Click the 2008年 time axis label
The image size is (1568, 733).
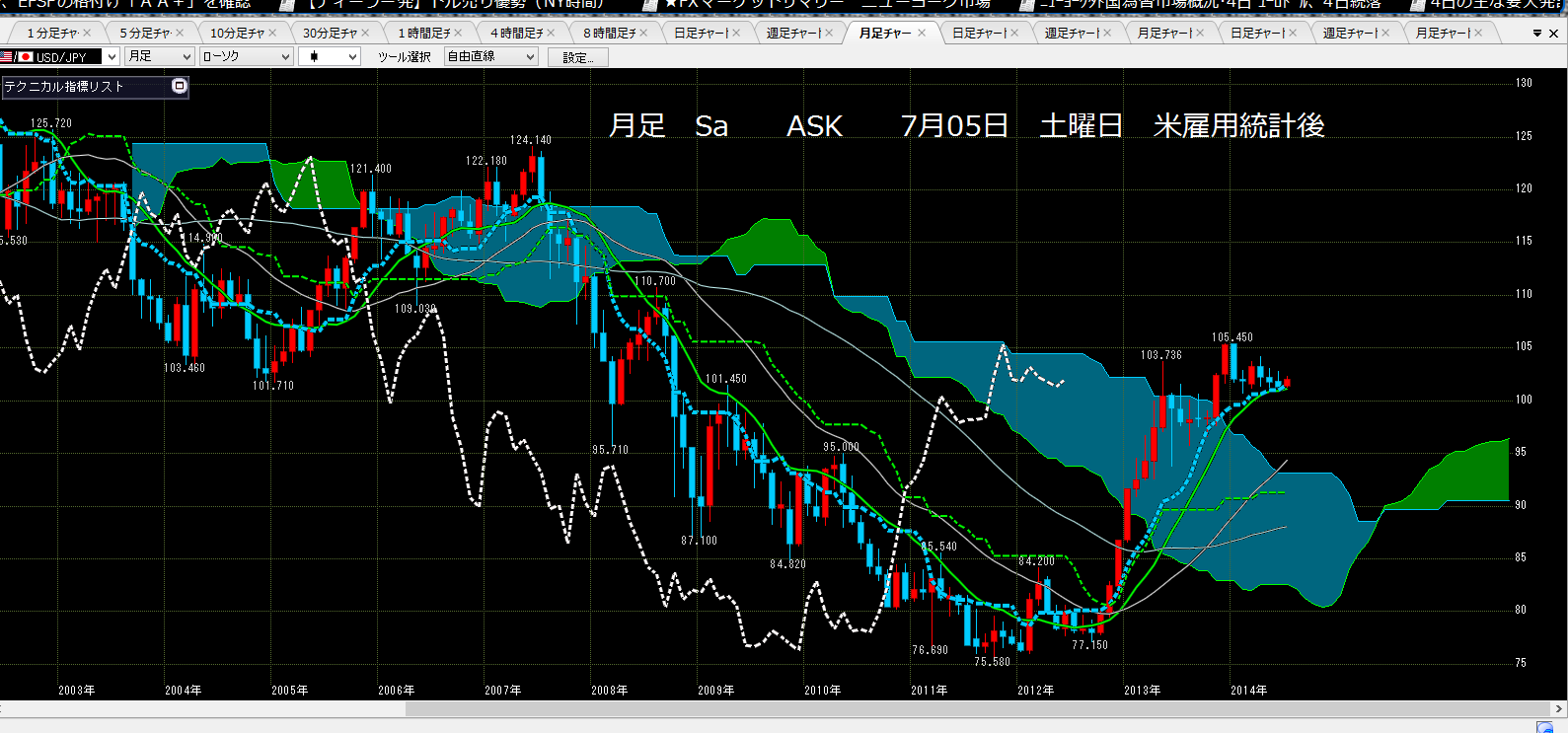tap(610, 691)
